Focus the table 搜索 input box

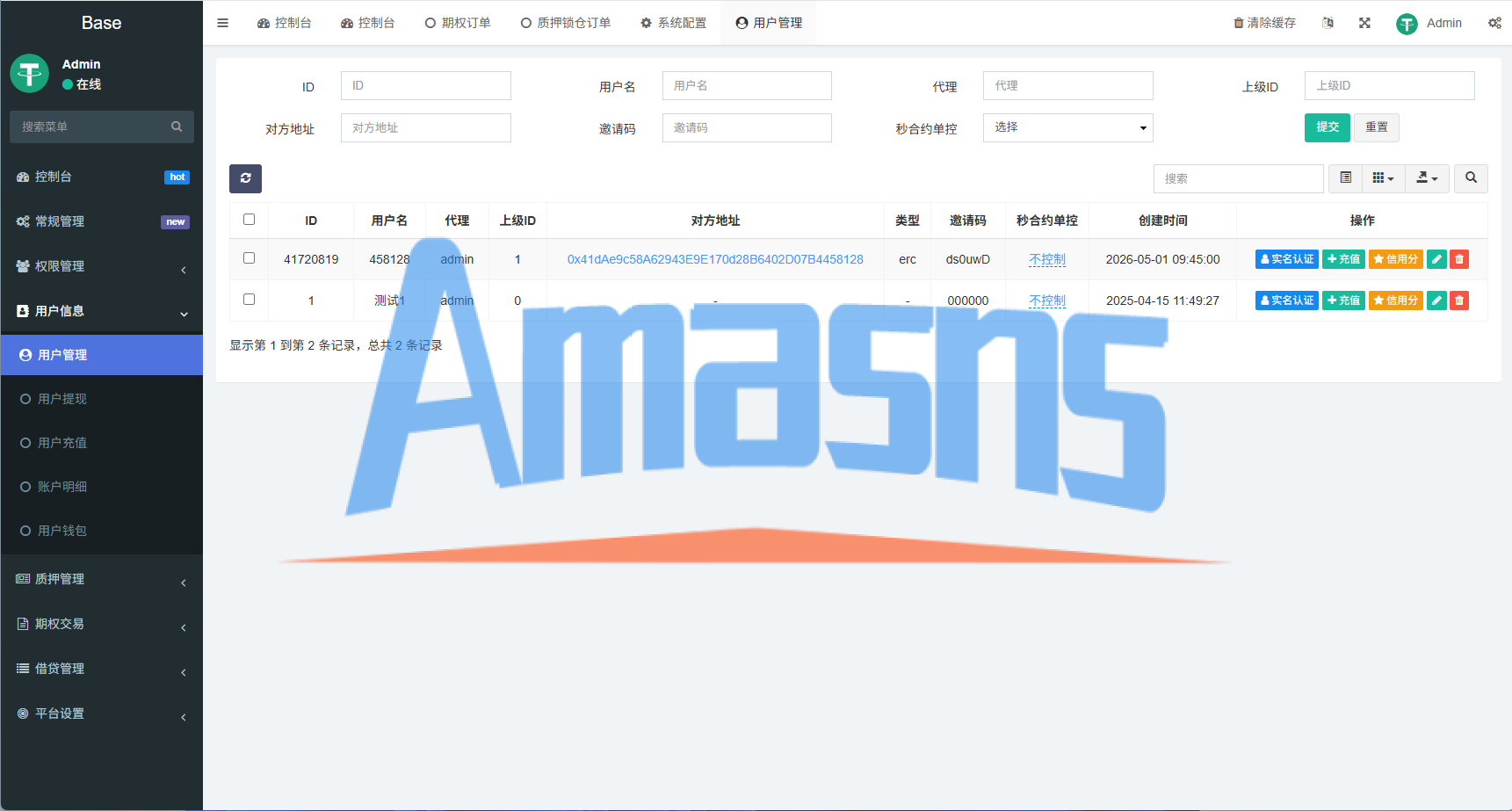1238,178
